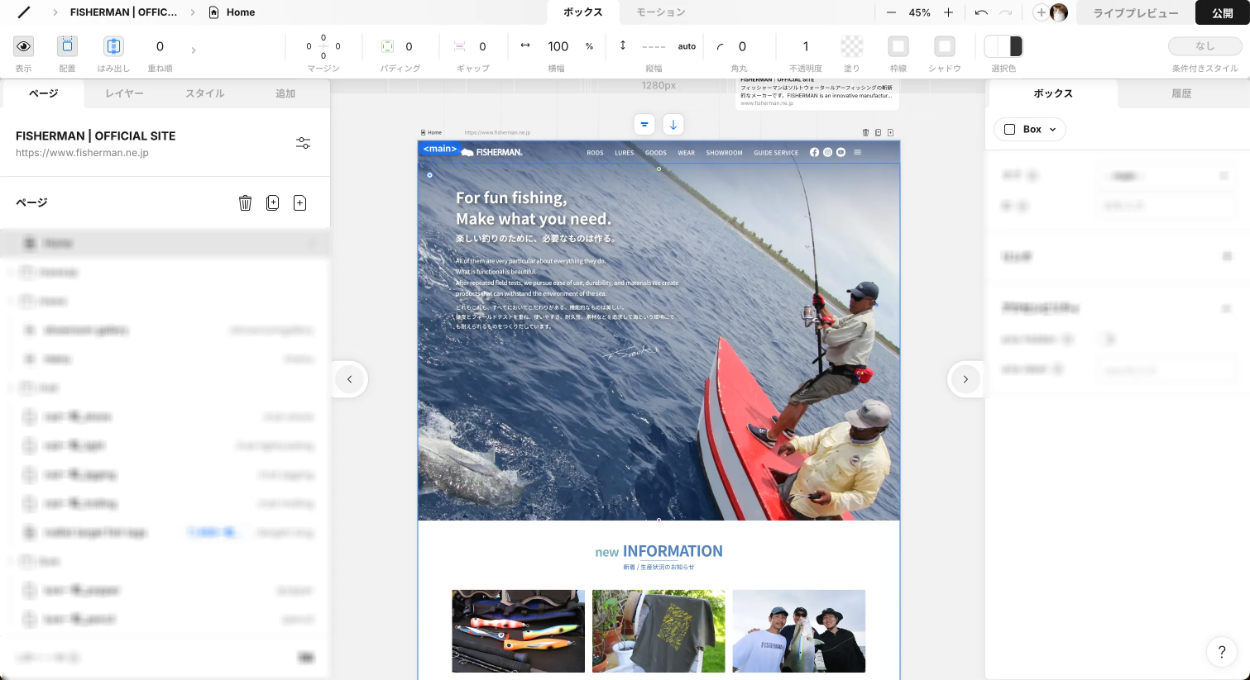The image size is (1250, 680).
Task: Open the 条件付きスタイル なし dropdown
Action: click(1205, 46)
